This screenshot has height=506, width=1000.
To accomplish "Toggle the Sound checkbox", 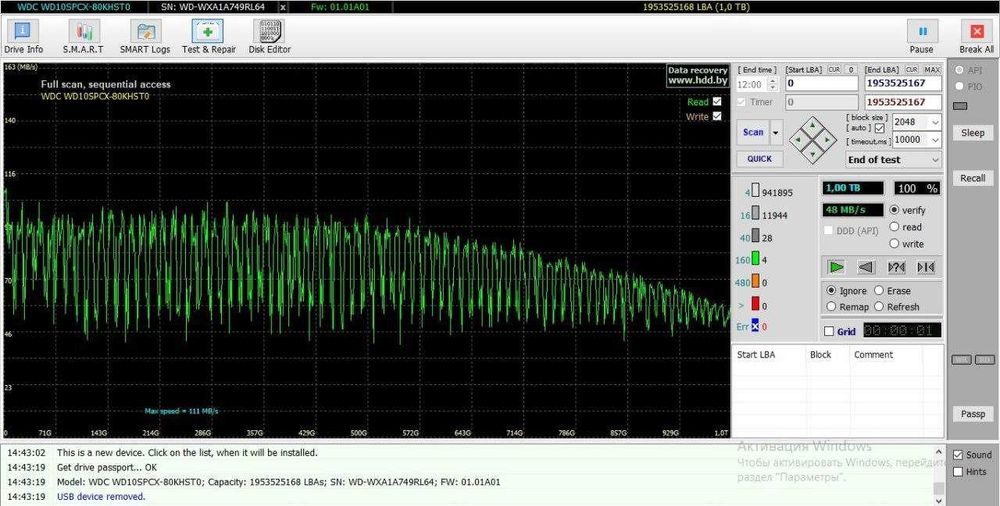I will (957, 455).
